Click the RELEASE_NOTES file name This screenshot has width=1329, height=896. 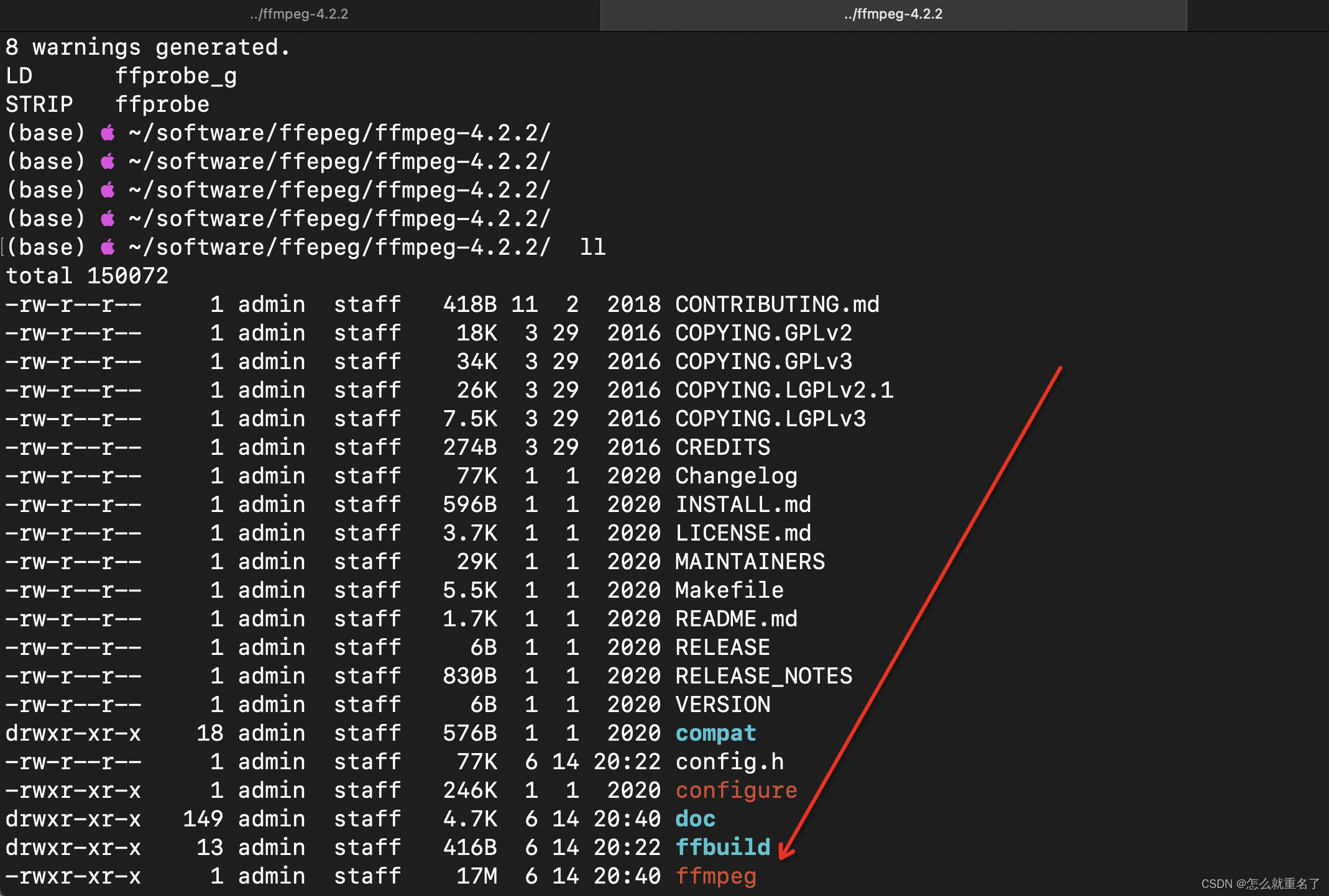point(763,676)
